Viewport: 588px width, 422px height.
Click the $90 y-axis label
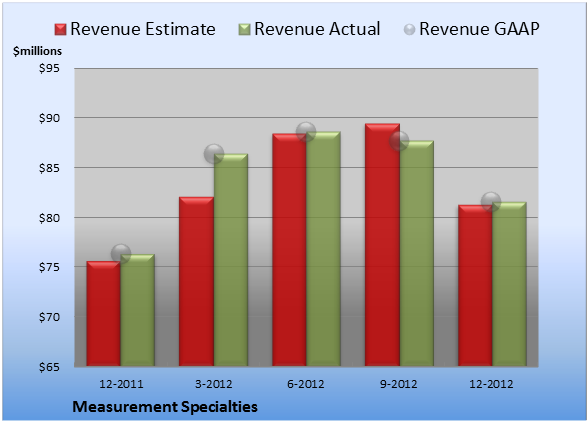49,118
